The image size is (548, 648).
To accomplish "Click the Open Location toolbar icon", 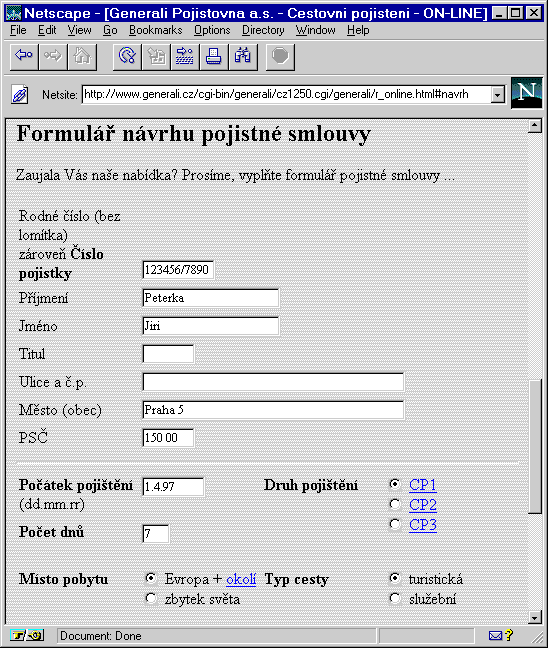I will point(185,57).
